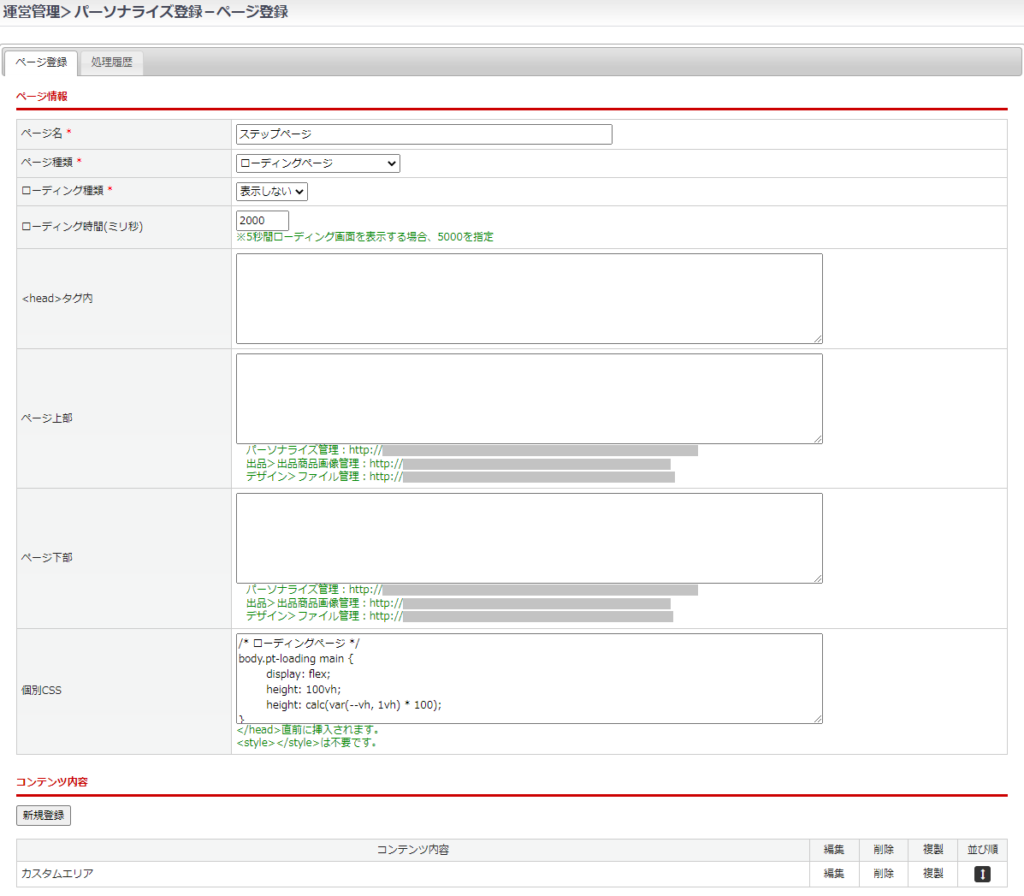Select the ページ登録 tab
Viewport: 1024px width, 896px height.
tap(42, 62)
